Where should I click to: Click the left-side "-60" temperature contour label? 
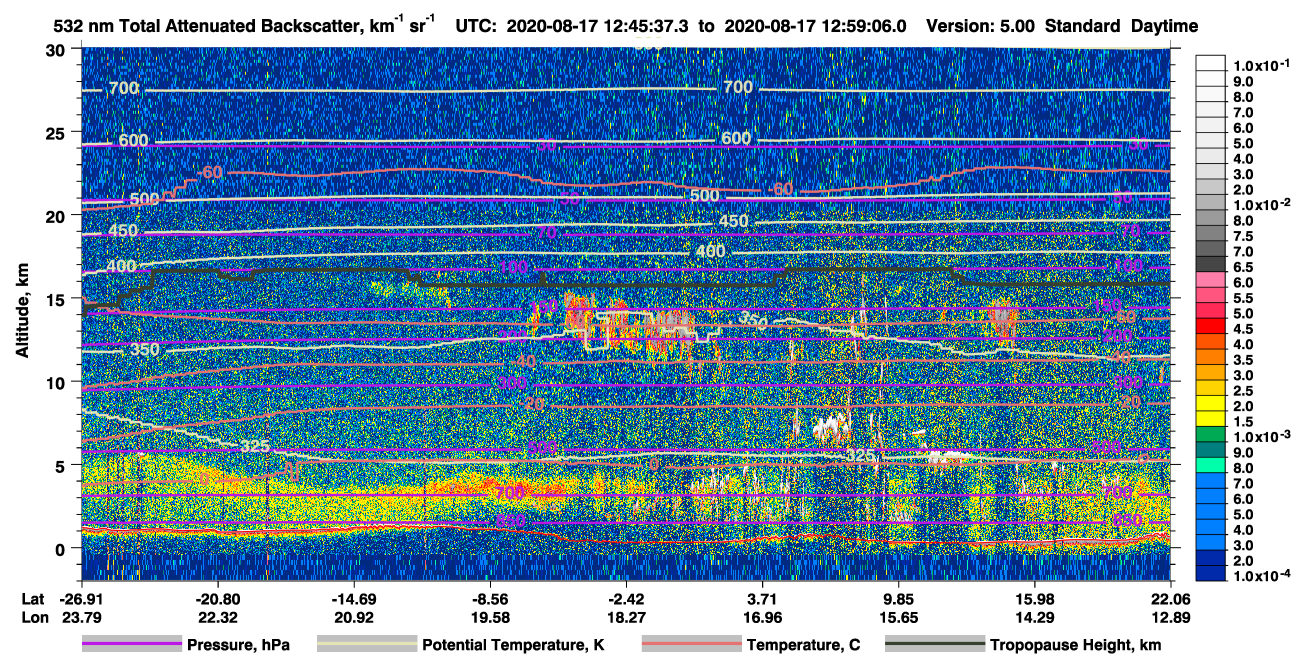tap(208, 172)
